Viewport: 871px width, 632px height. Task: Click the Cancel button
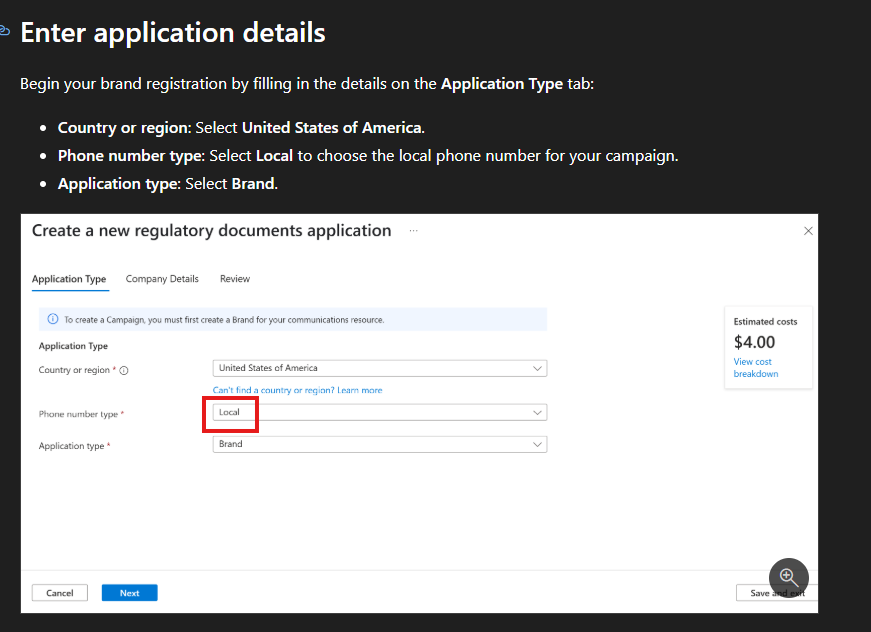click(60, 593)
